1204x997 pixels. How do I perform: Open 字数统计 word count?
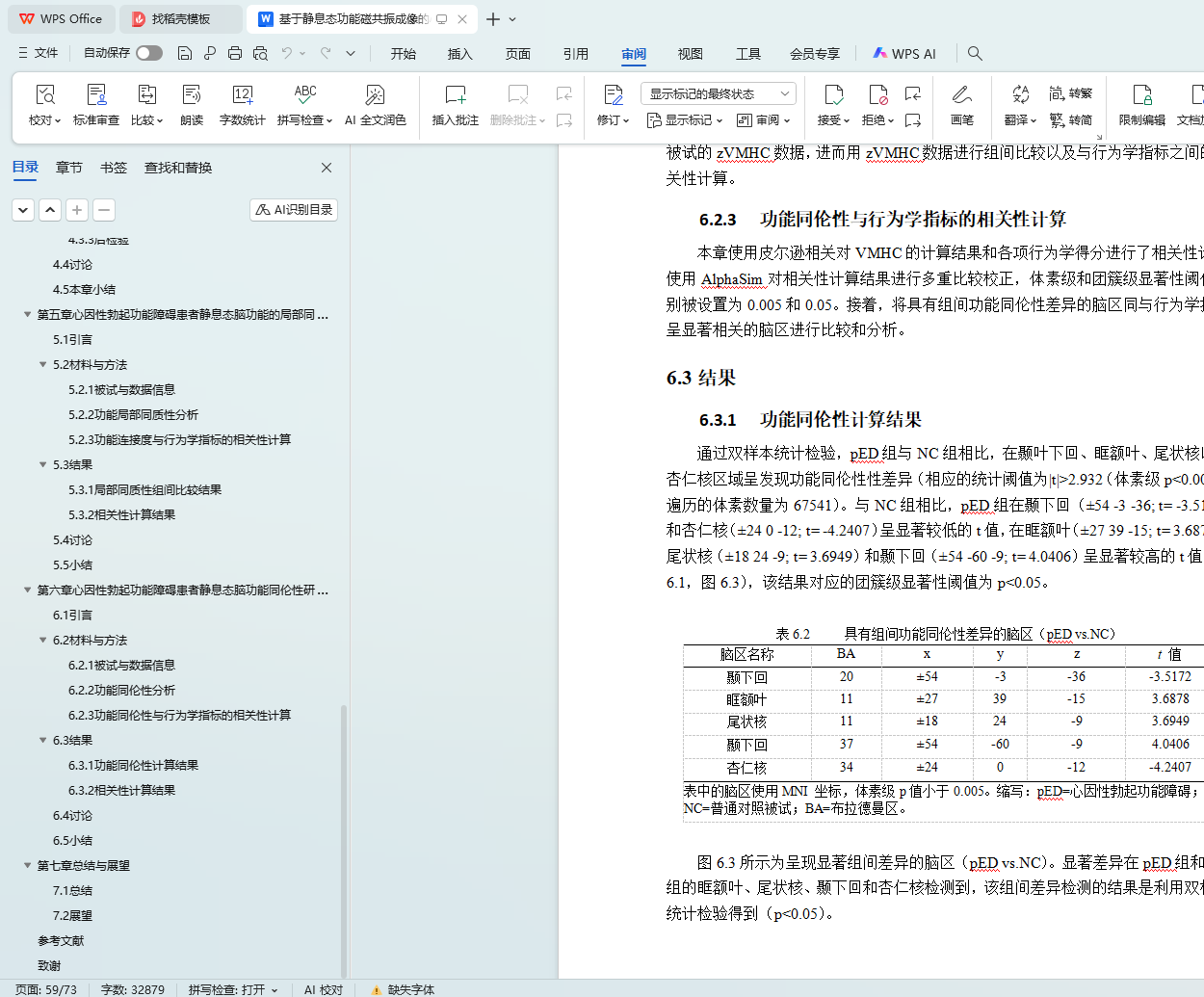click(243, 105)
